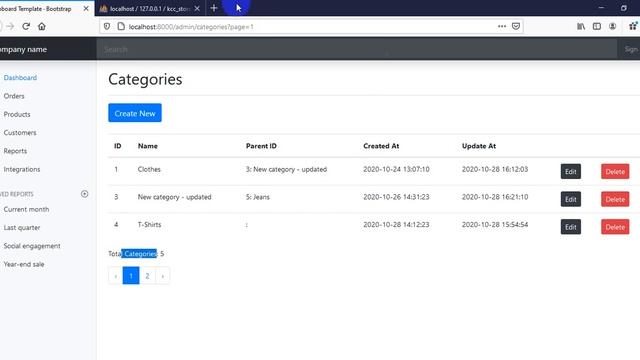This screenshot has height=360, width=640.
Task: Click the Parent ID column header
Action: click(x=261, y=146)
